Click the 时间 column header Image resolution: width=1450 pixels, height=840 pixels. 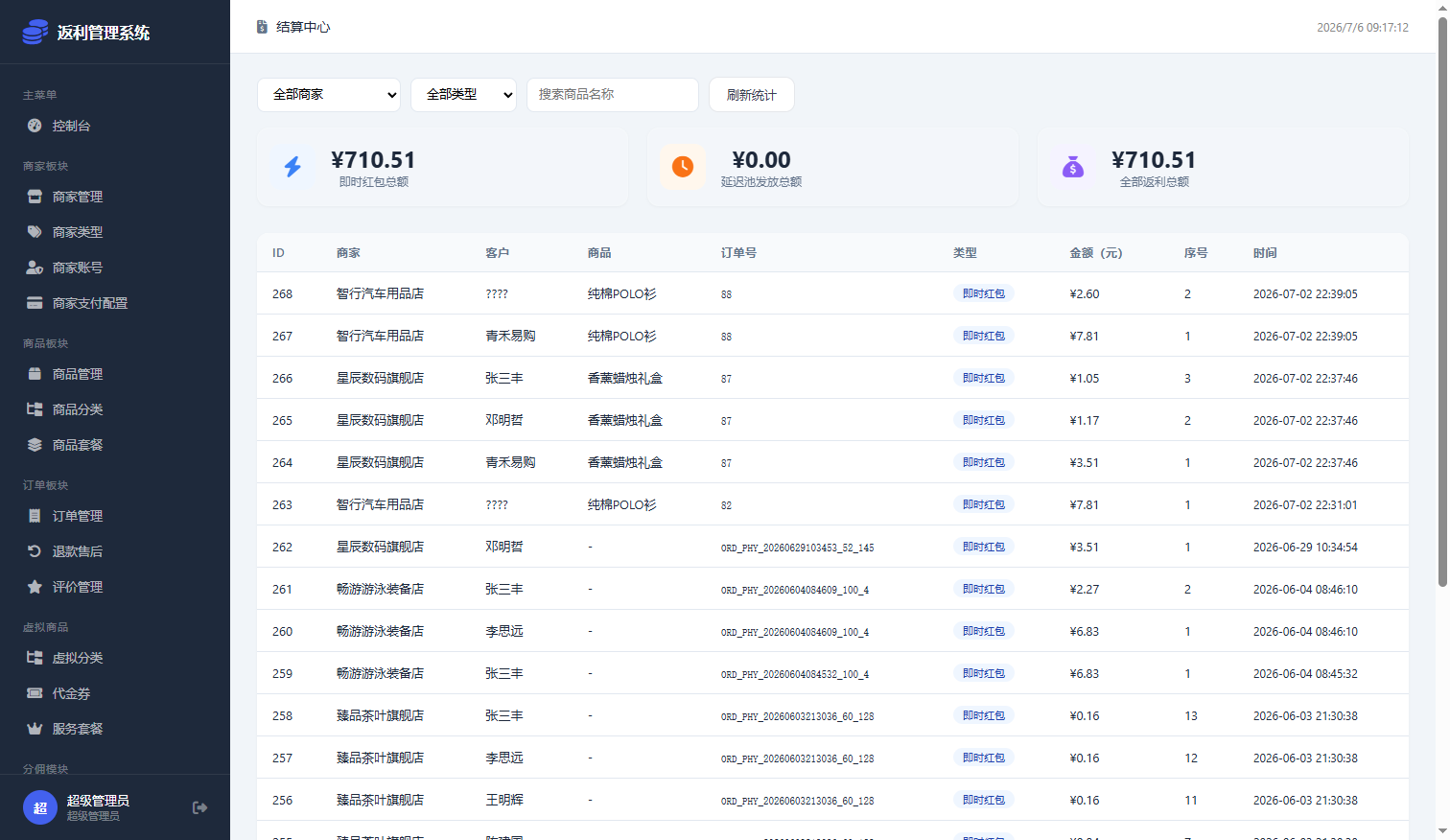click(x=1265, y=253)
